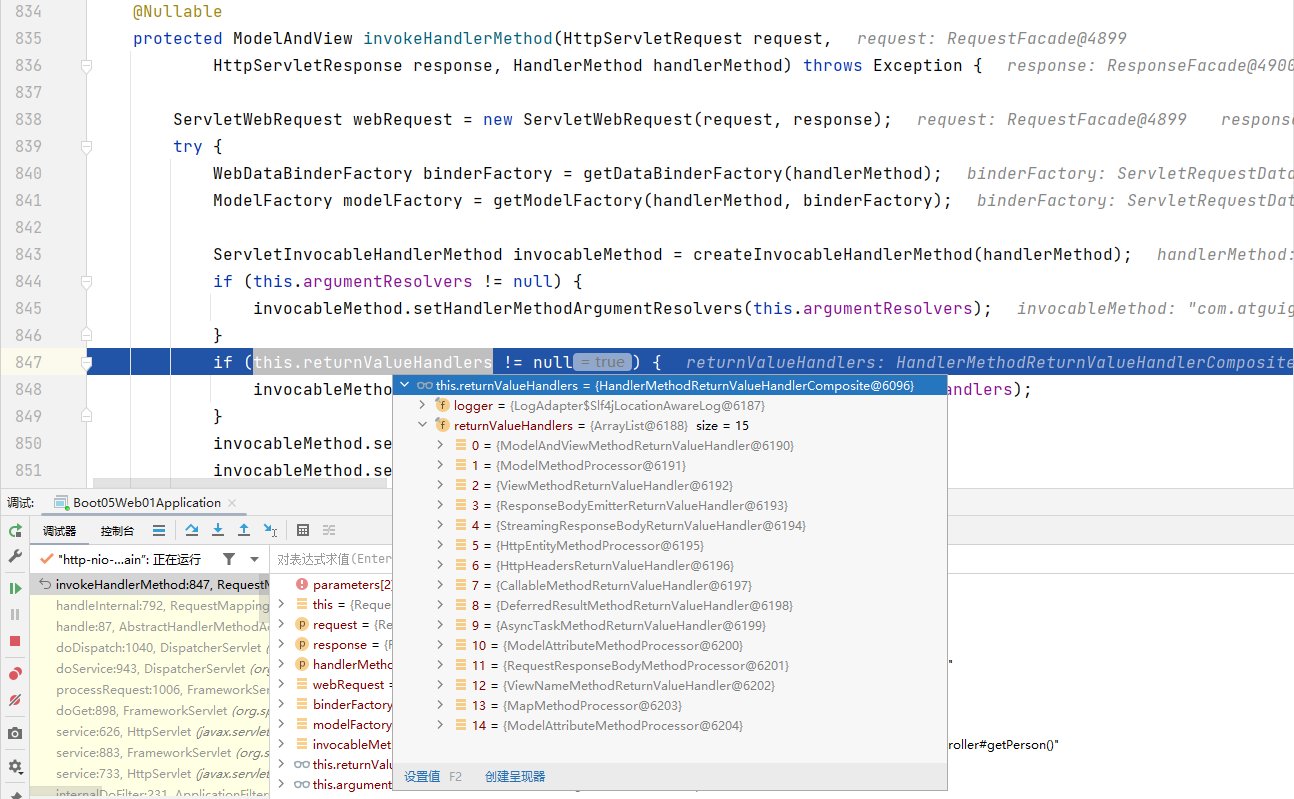This screenshot has width=1294, height=799.
Task: Select doDispatch:1040 DispatcherServlet frame
Action: coord(150,647)
